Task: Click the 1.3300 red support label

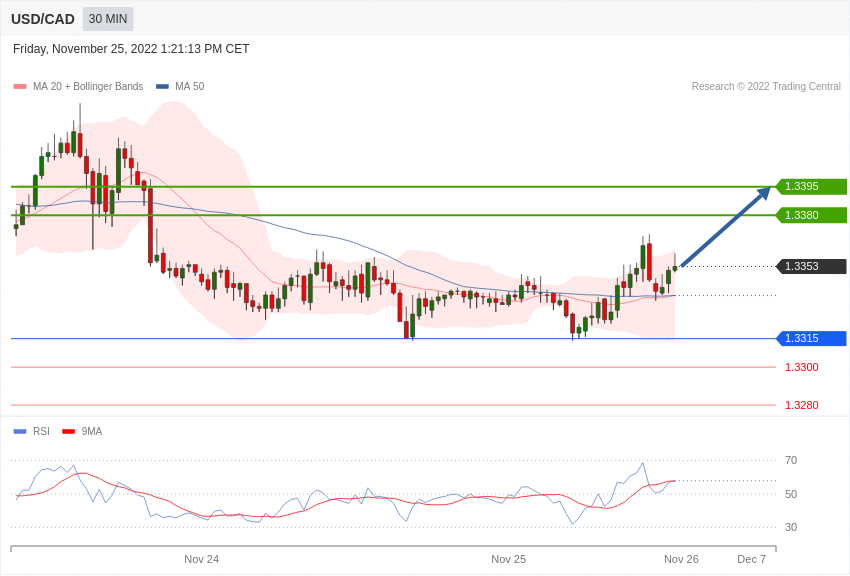Action: (802, 367)
